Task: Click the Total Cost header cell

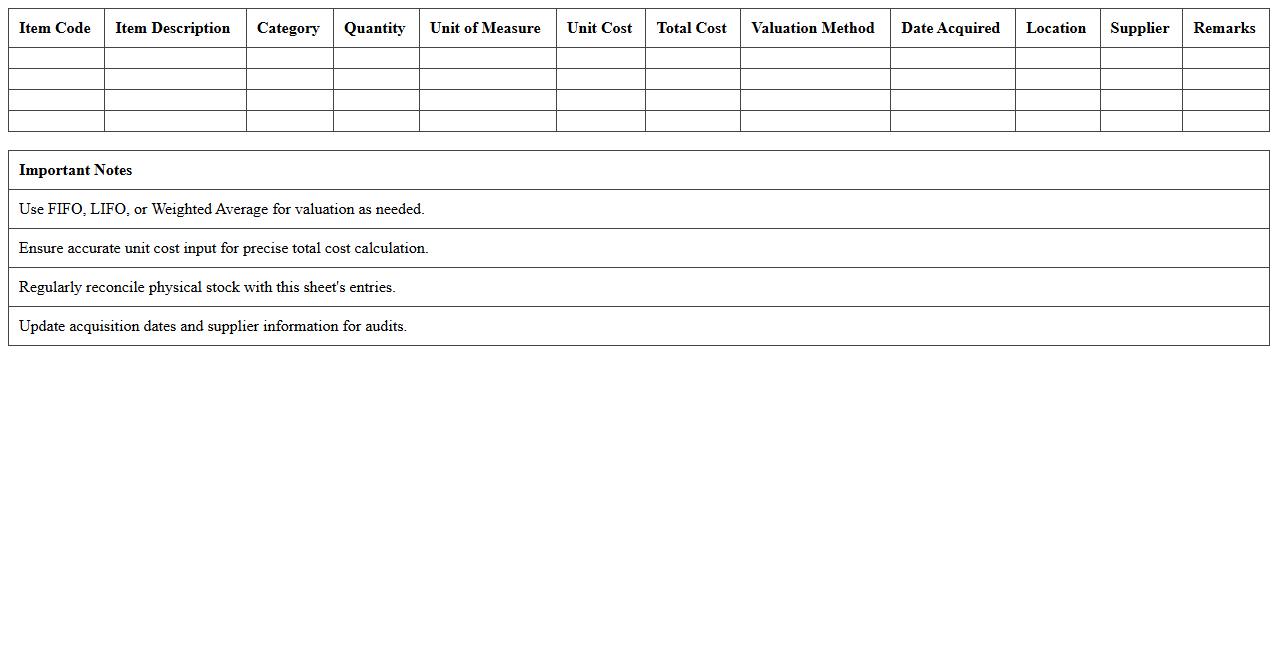Action: click(x=692, y=28)
